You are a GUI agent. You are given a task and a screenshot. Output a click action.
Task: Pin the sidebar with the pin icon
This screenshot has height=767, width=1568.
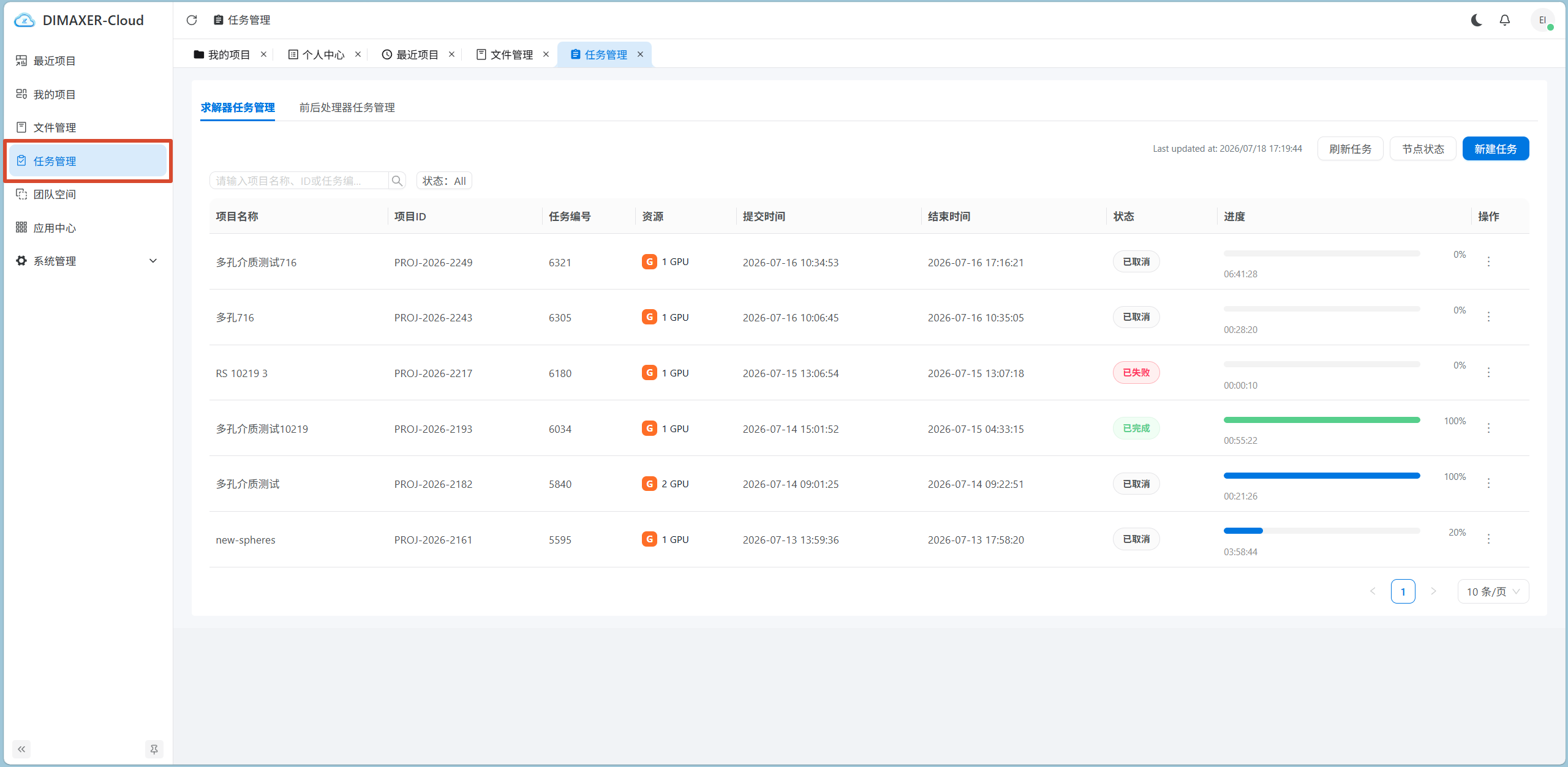pyautogui.click(x=154, y=749)
